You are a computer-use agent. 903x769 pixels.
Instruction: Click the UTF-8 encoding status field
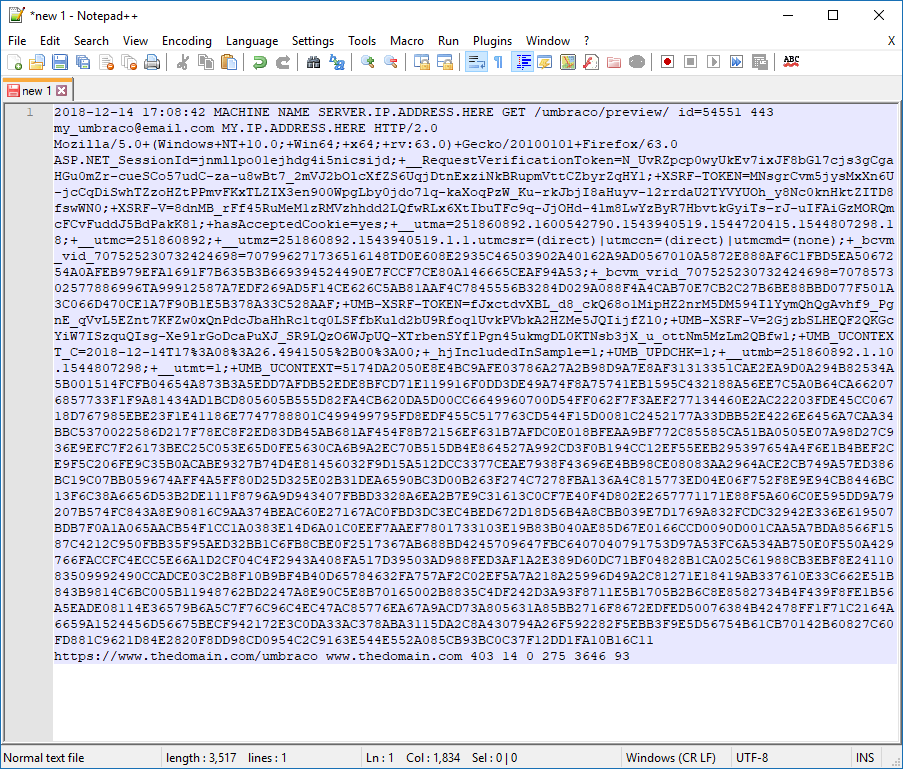tap(752, 757)
